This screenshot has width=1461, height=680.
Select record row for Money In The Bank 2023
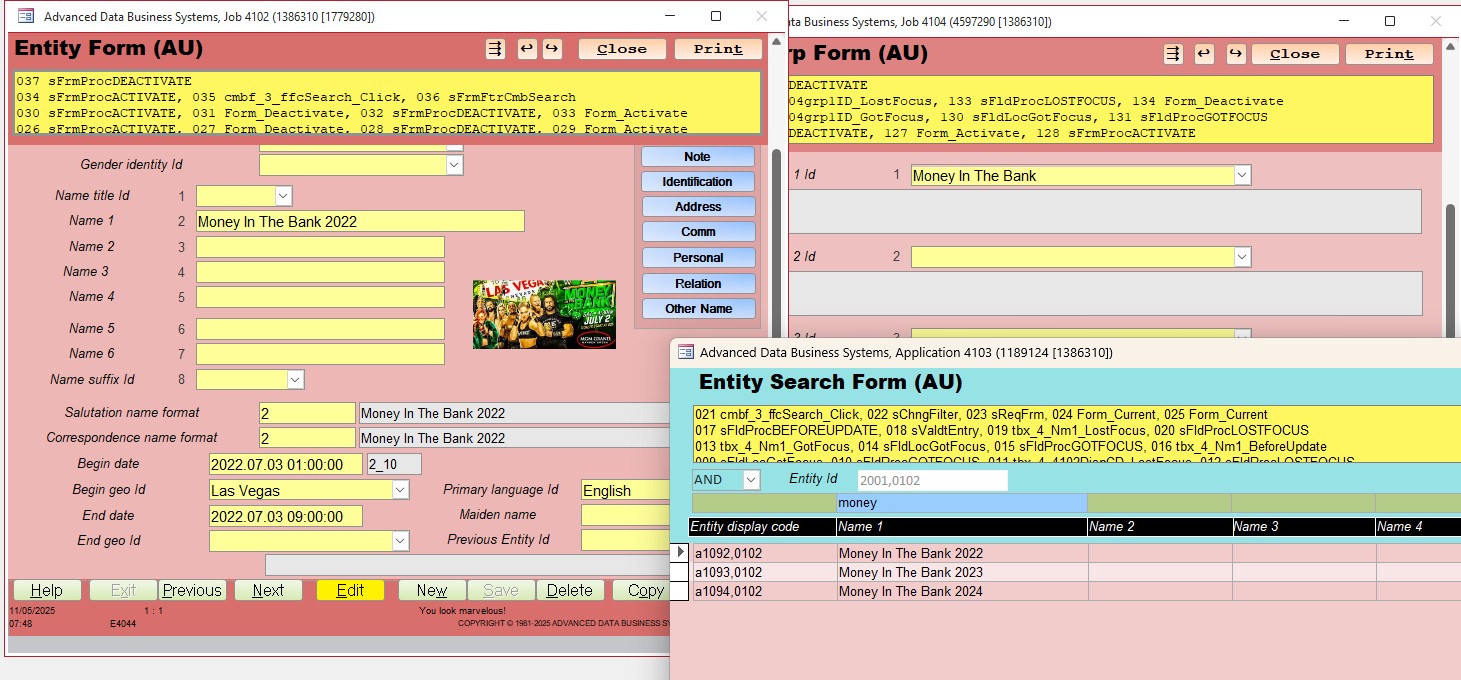click(x=679, y=572)
